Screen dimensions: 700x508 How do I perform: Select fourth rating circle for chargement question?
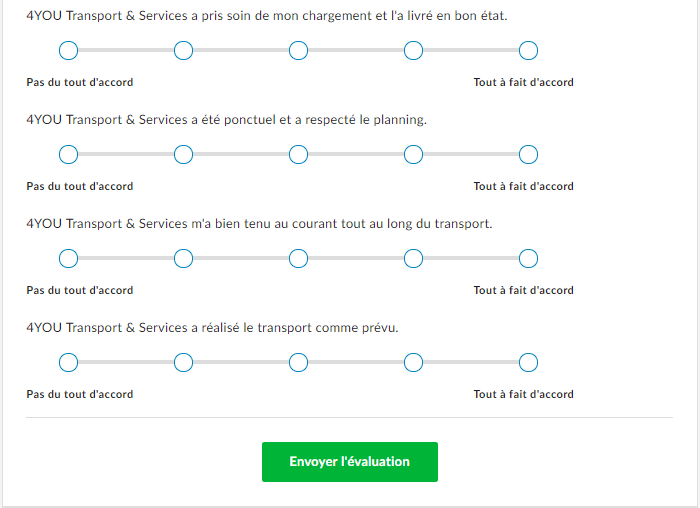pyautogui.click(x=413, y=50)
